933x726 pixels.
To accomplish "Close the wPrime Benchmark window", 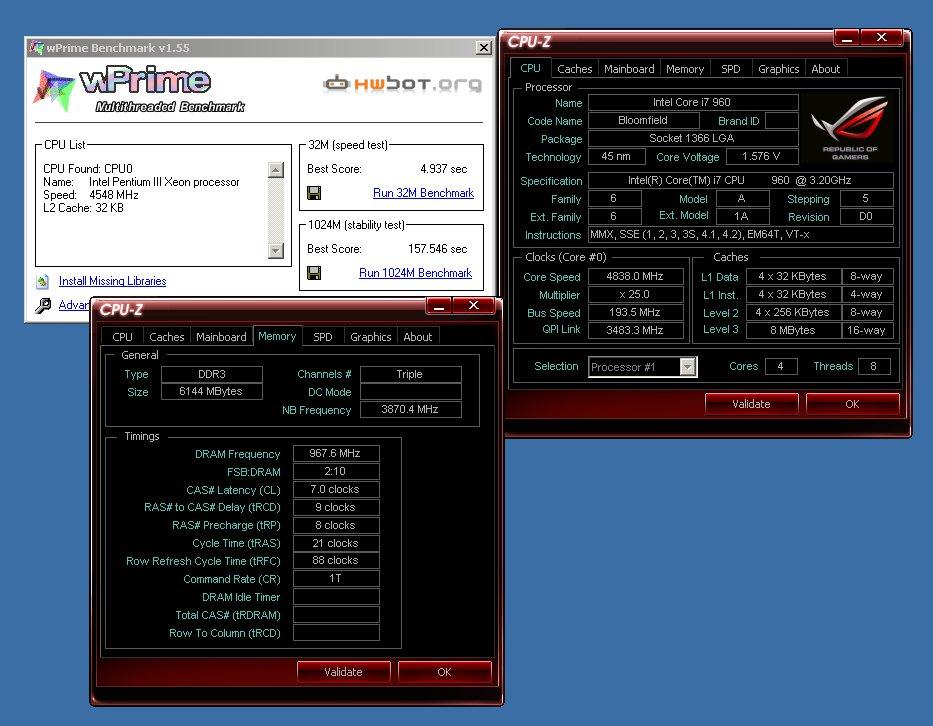I will 484,48.
